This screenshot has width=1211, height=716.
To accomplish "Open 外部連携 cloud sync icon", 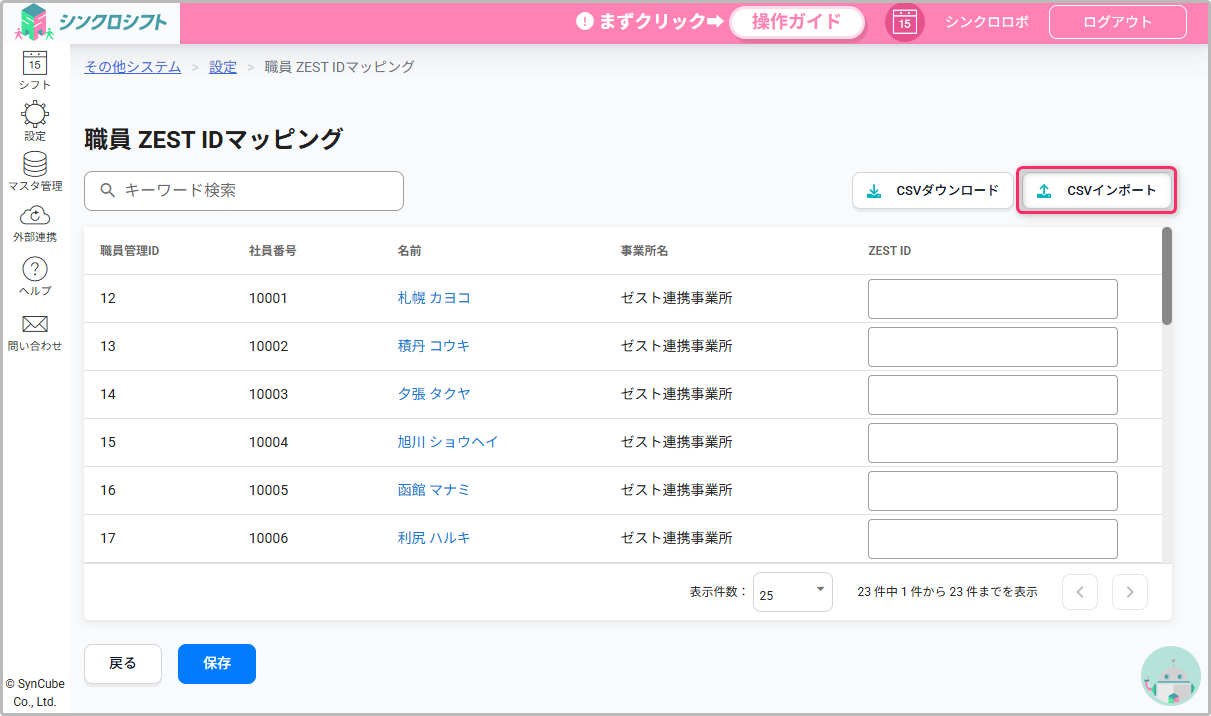I will [35, 217].
